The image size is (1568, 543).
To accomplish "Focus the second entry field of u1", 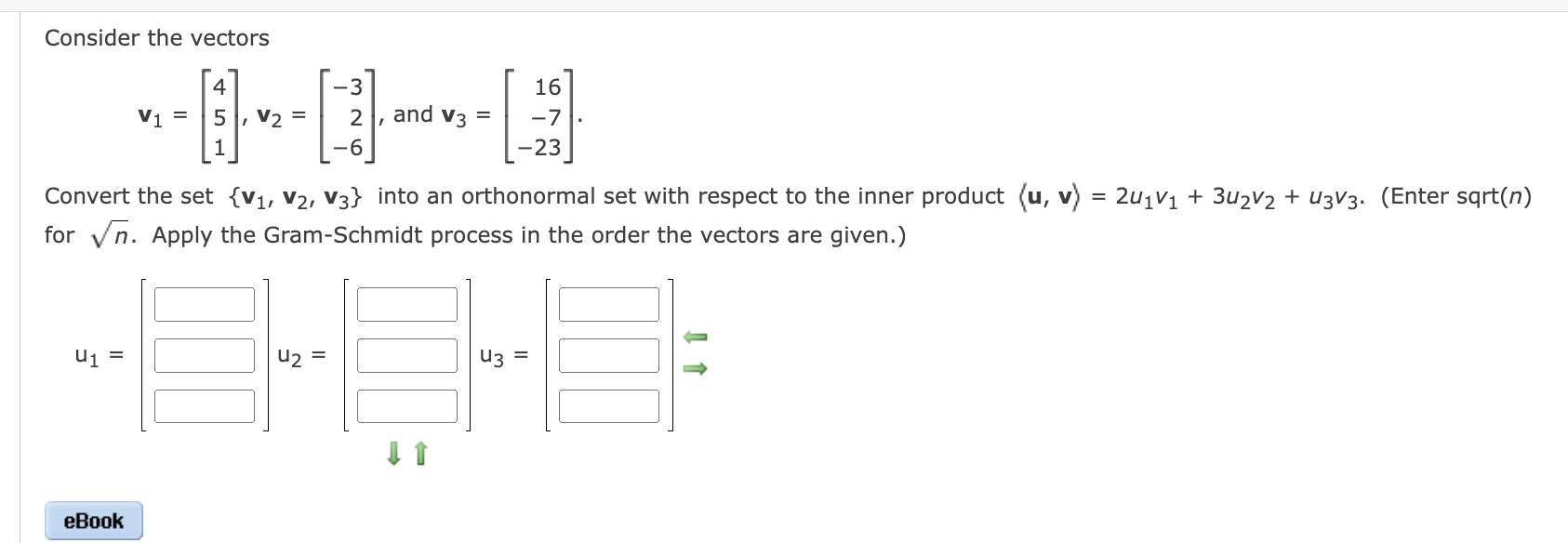I will point(205,353).
